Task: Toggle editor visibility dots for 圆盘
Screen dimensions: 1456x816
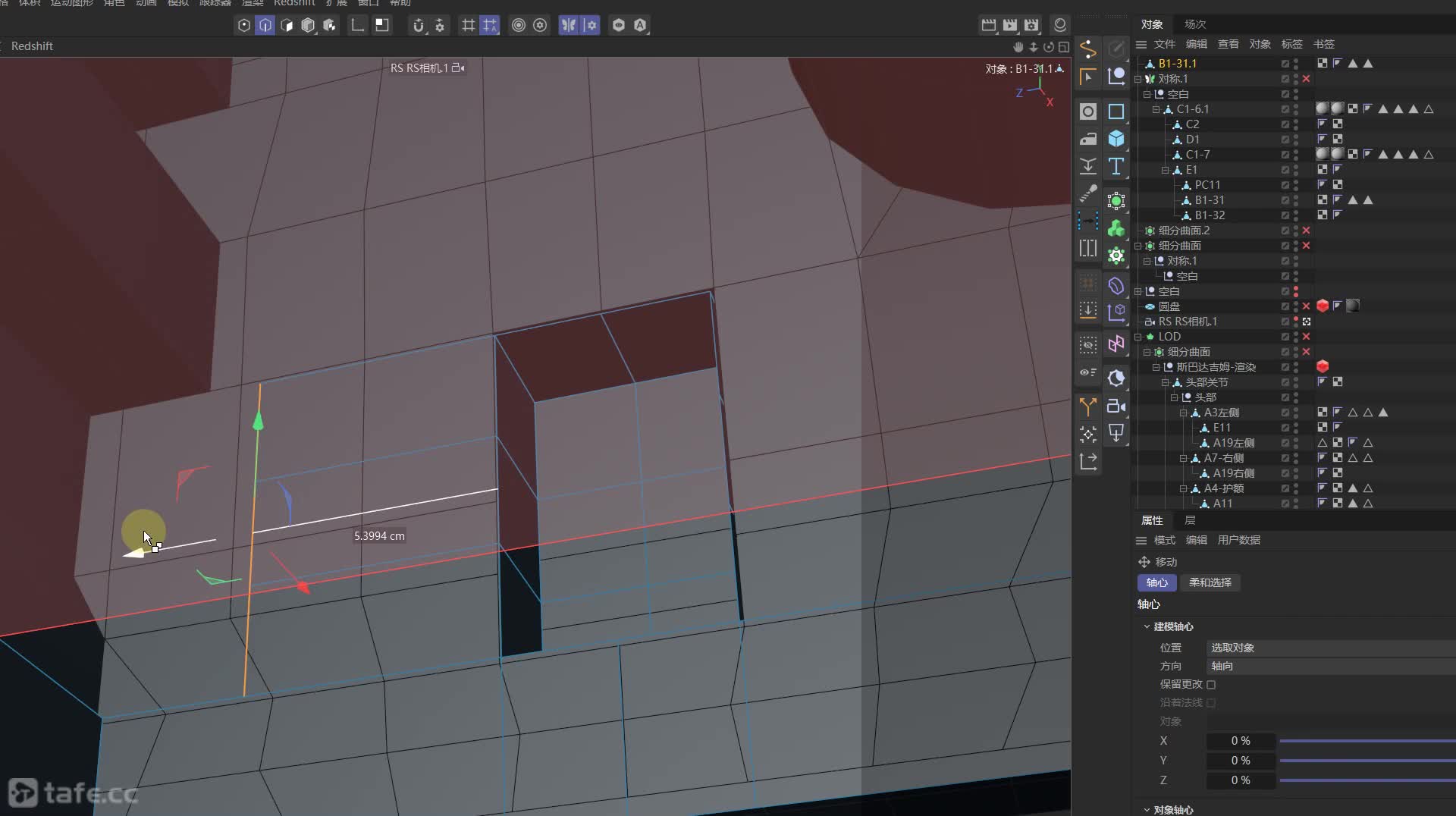Action: (1295, 306)
